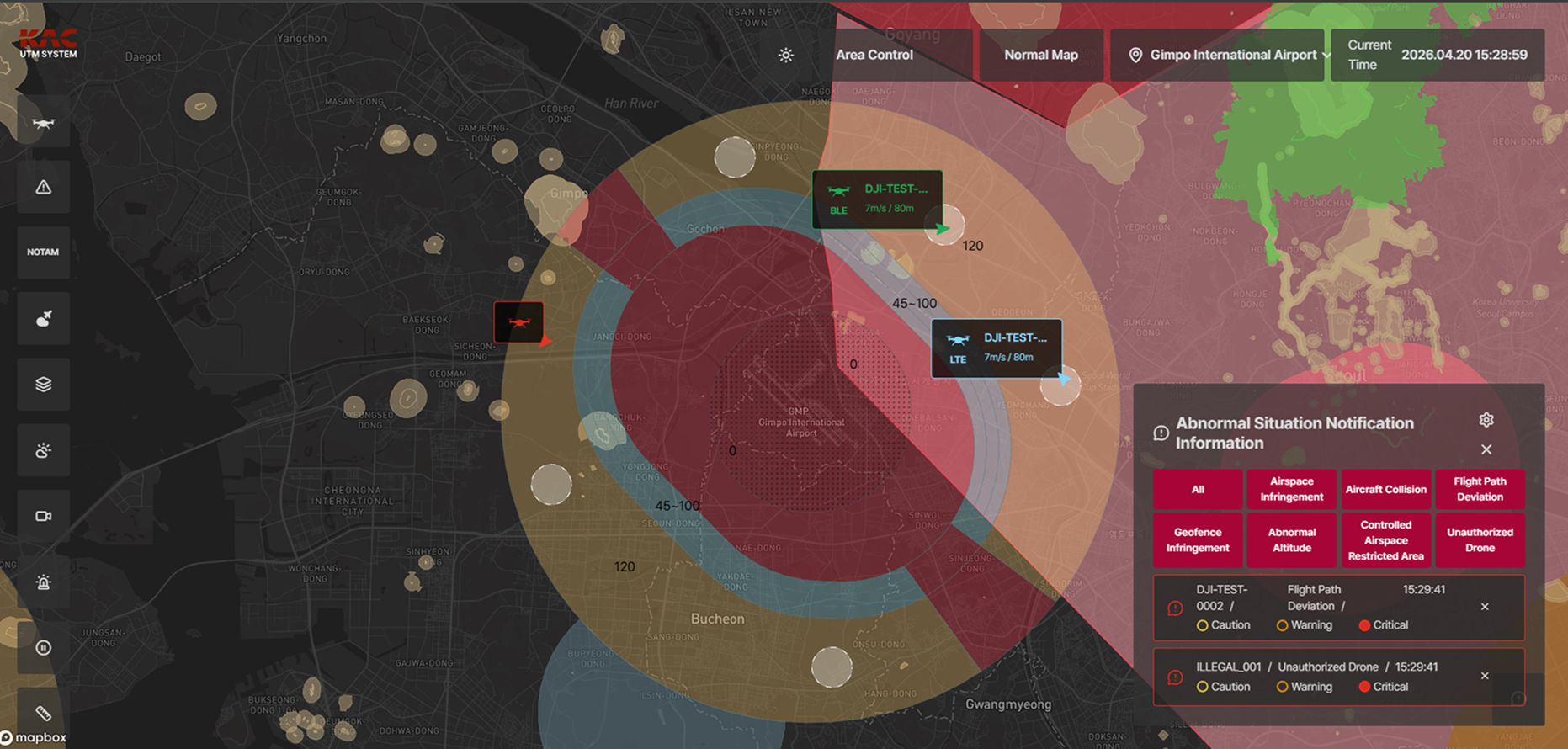The image size is (1568, 749).
Task: Open the siren alarm sidebar icon
Action: [x=43, y=582]
